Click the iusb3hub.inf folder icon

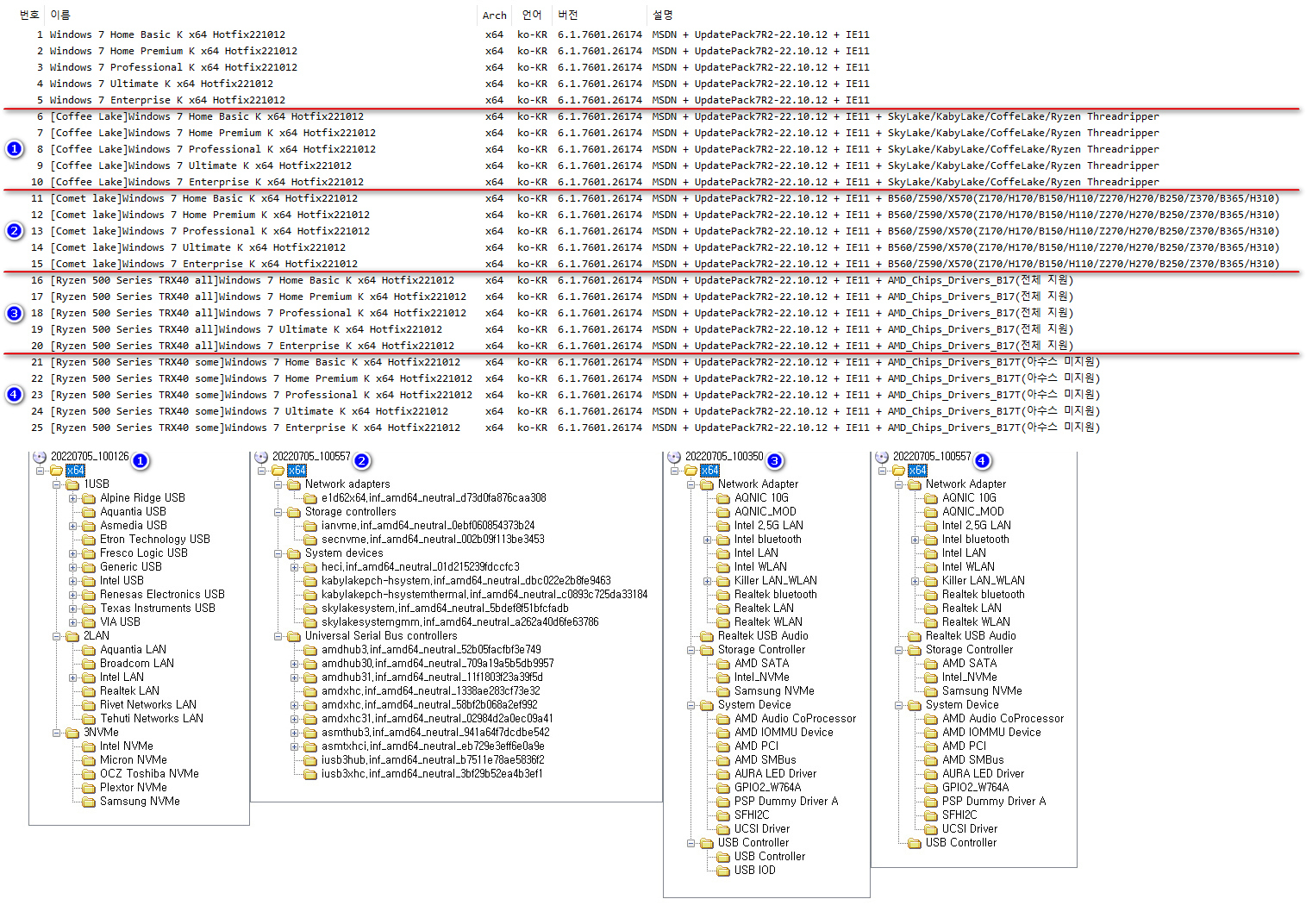click(310, 760)
